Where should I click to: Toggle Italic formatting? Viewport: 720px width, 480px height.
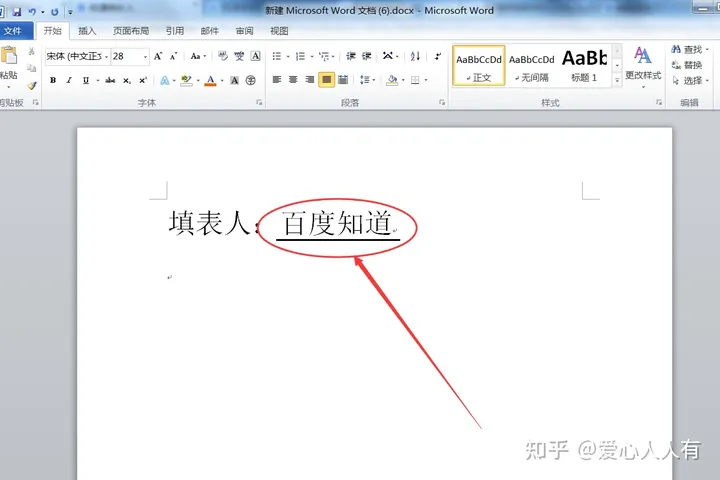pyautogui.click(x=69, y=80)
